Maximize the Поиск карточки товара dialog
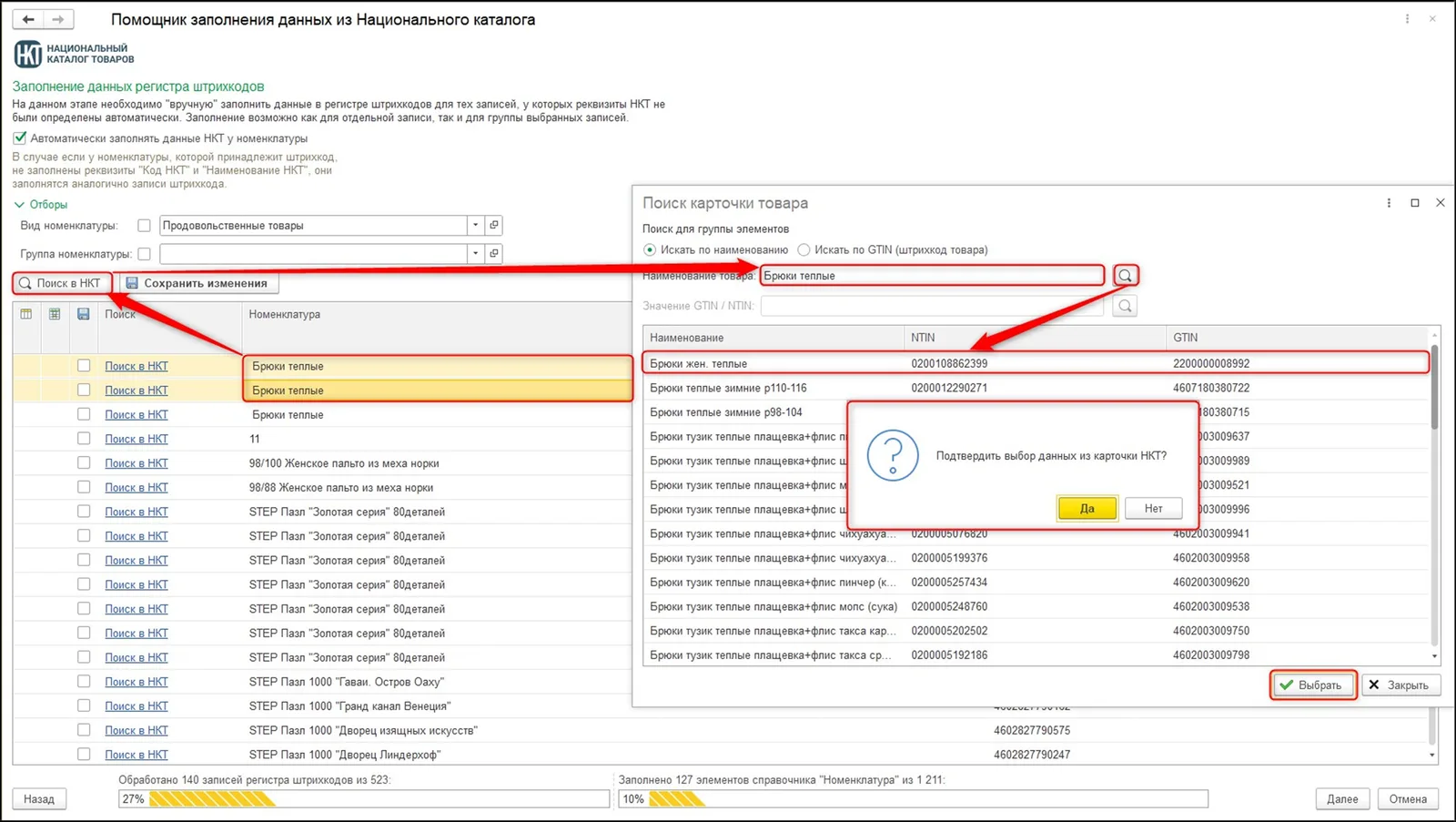This screenshot has width=1456, height=822. pos(1415,203)
